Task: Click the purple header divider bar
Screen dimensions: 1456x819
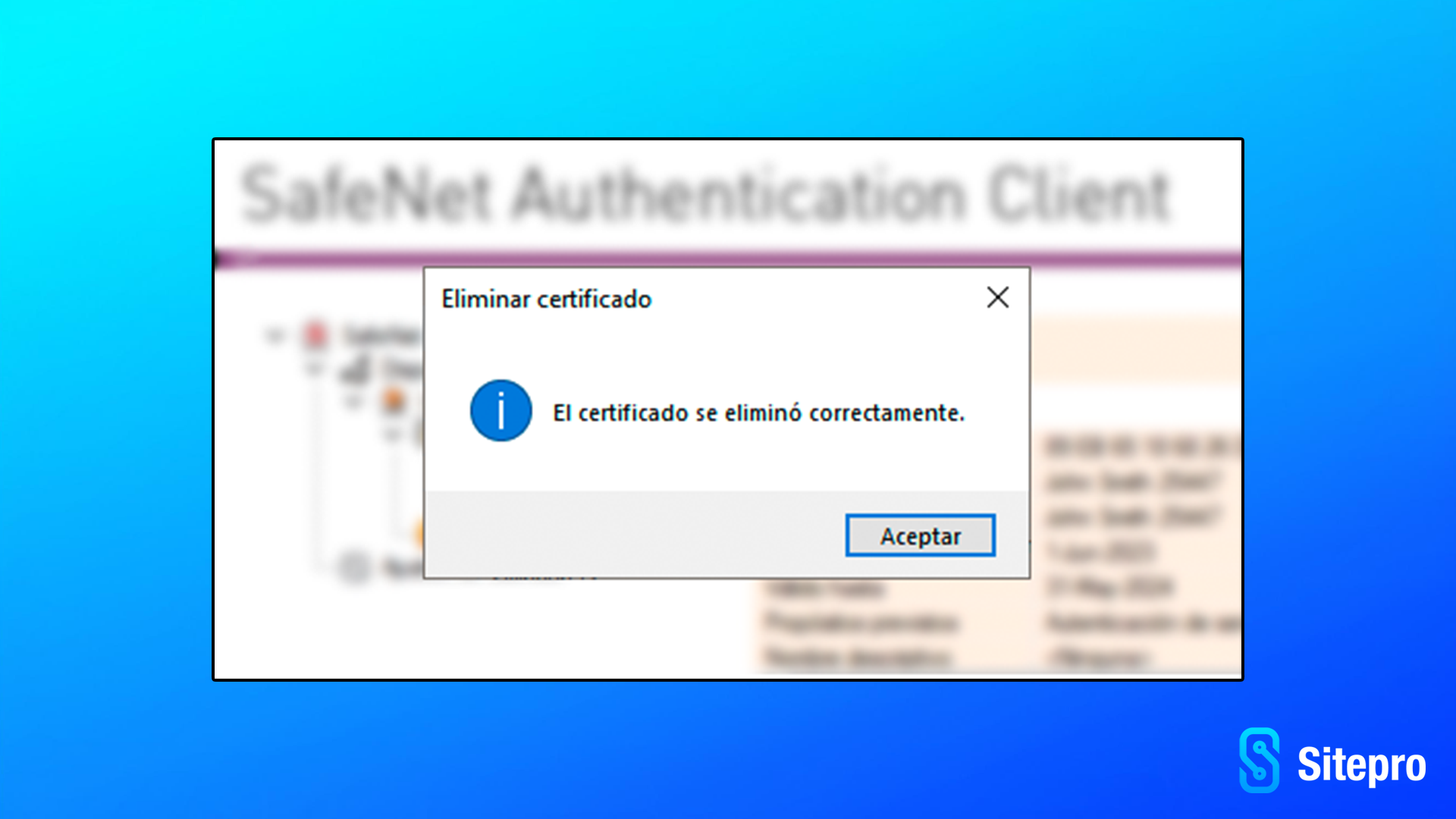Action: [x=728, y=259]
